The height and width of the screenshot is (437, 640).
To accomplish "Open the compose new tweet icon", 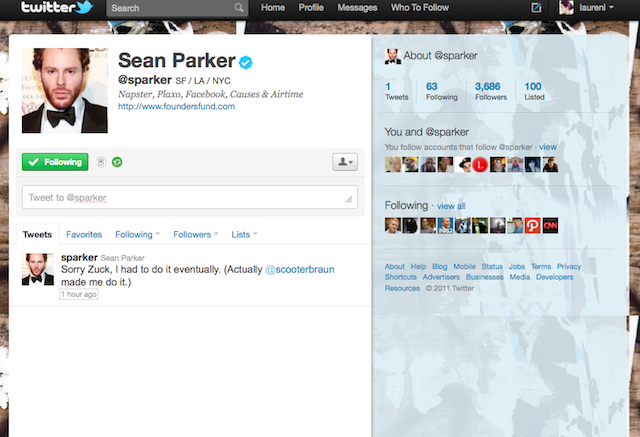I will [x=536, y=7].
